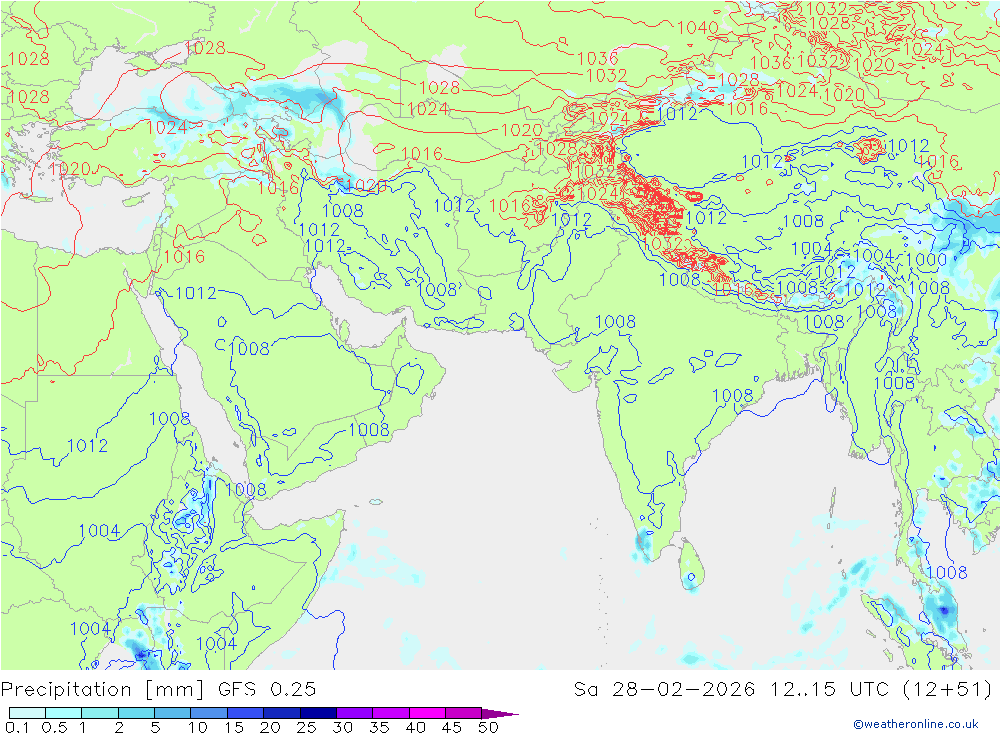Image resolution: width=1000 pixels, height=733 pixels.
Task: Click legend scale value "15"
Action: (x=234, y=727)
